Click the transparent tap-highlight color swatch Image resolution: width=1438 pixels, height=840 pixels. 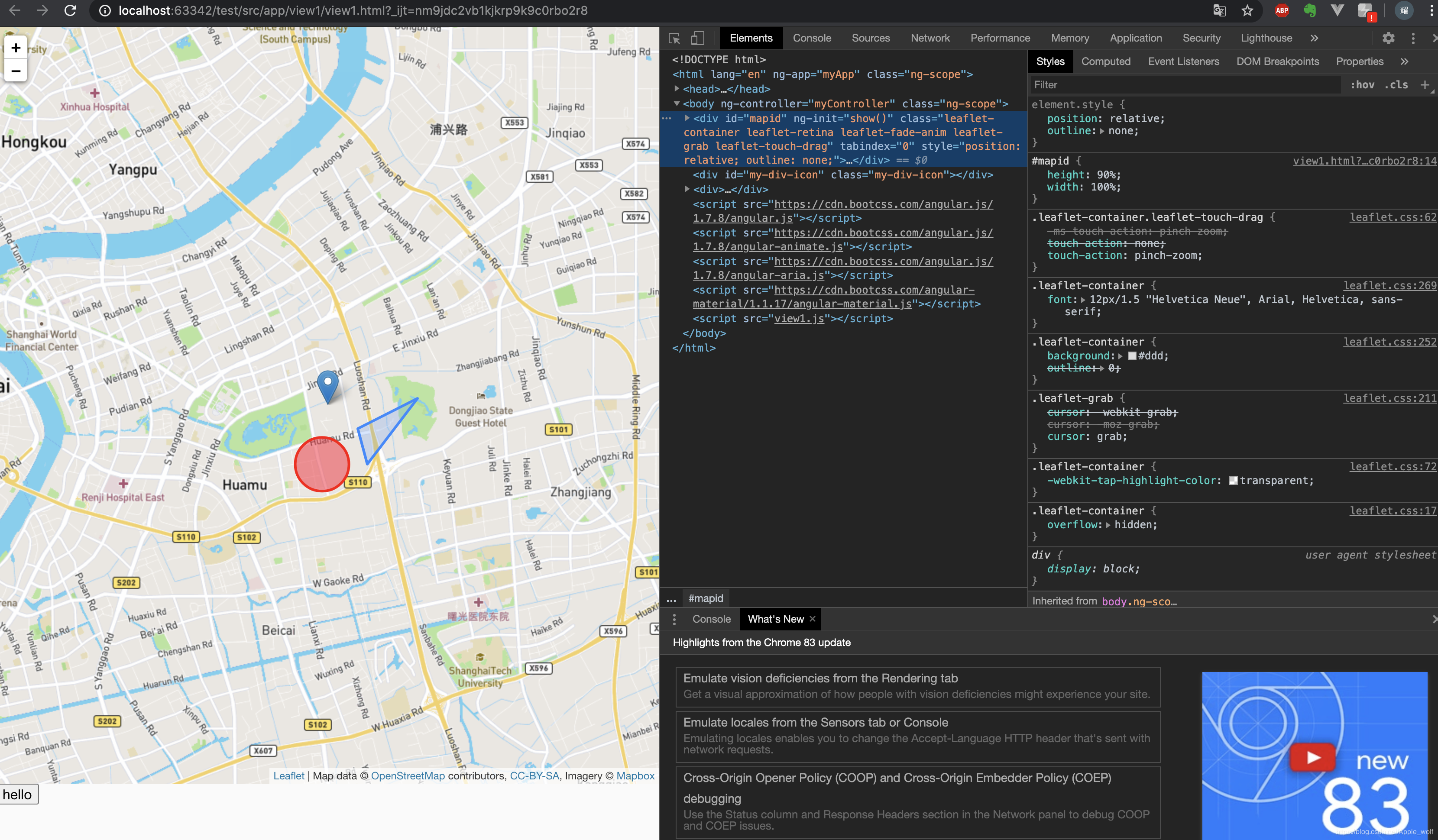point(1233,481)
